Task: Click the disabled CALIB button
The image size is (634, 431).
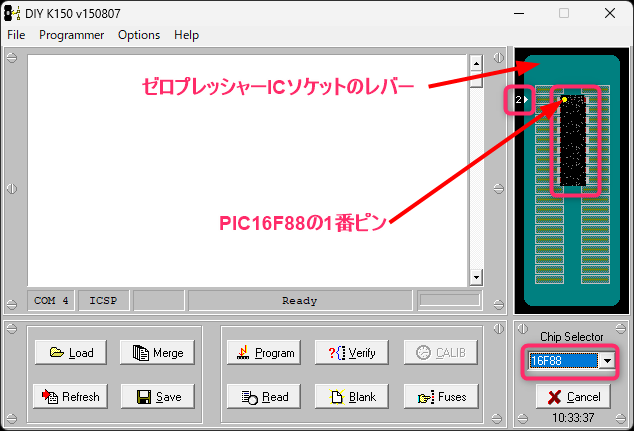Action: (x=441, y=353)
